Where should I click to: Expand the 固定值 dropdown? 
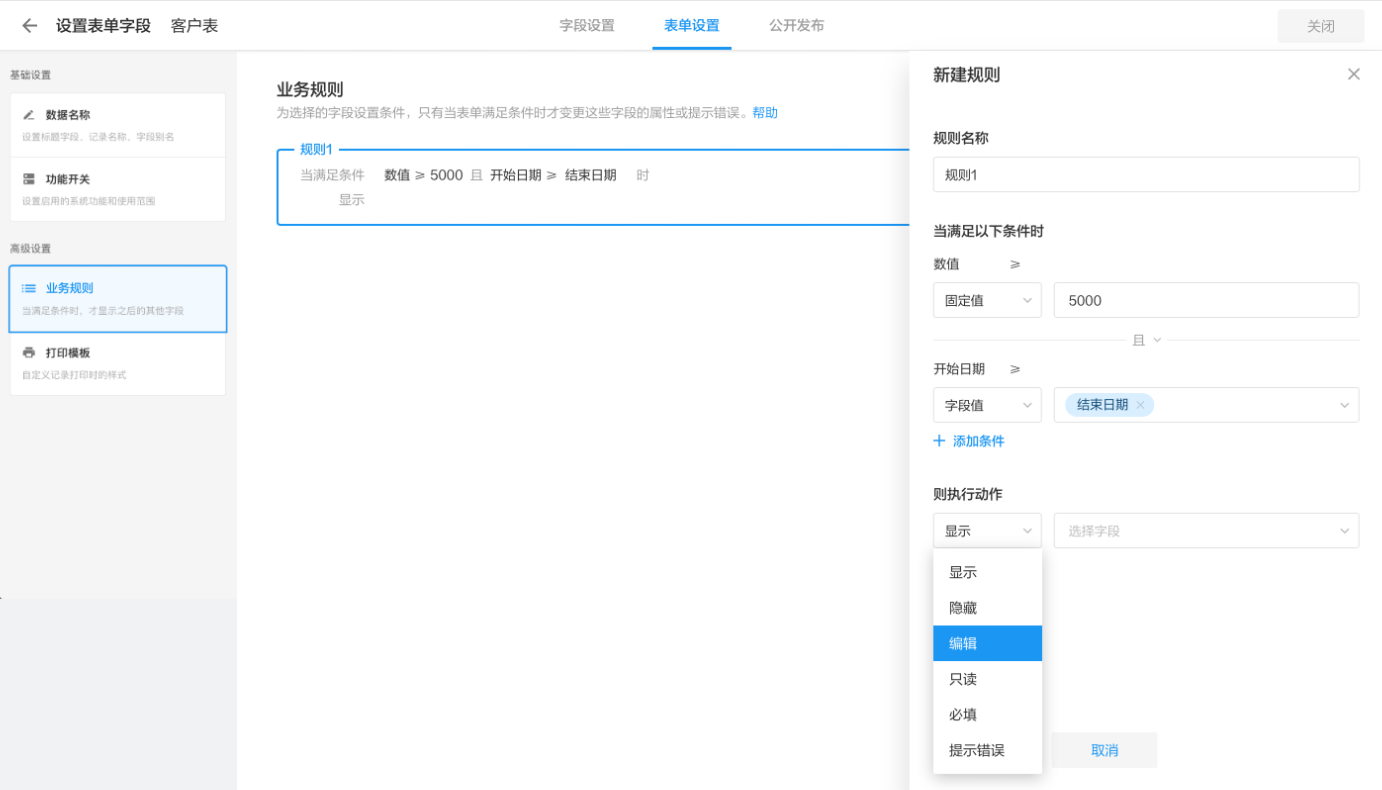point(987,300)
